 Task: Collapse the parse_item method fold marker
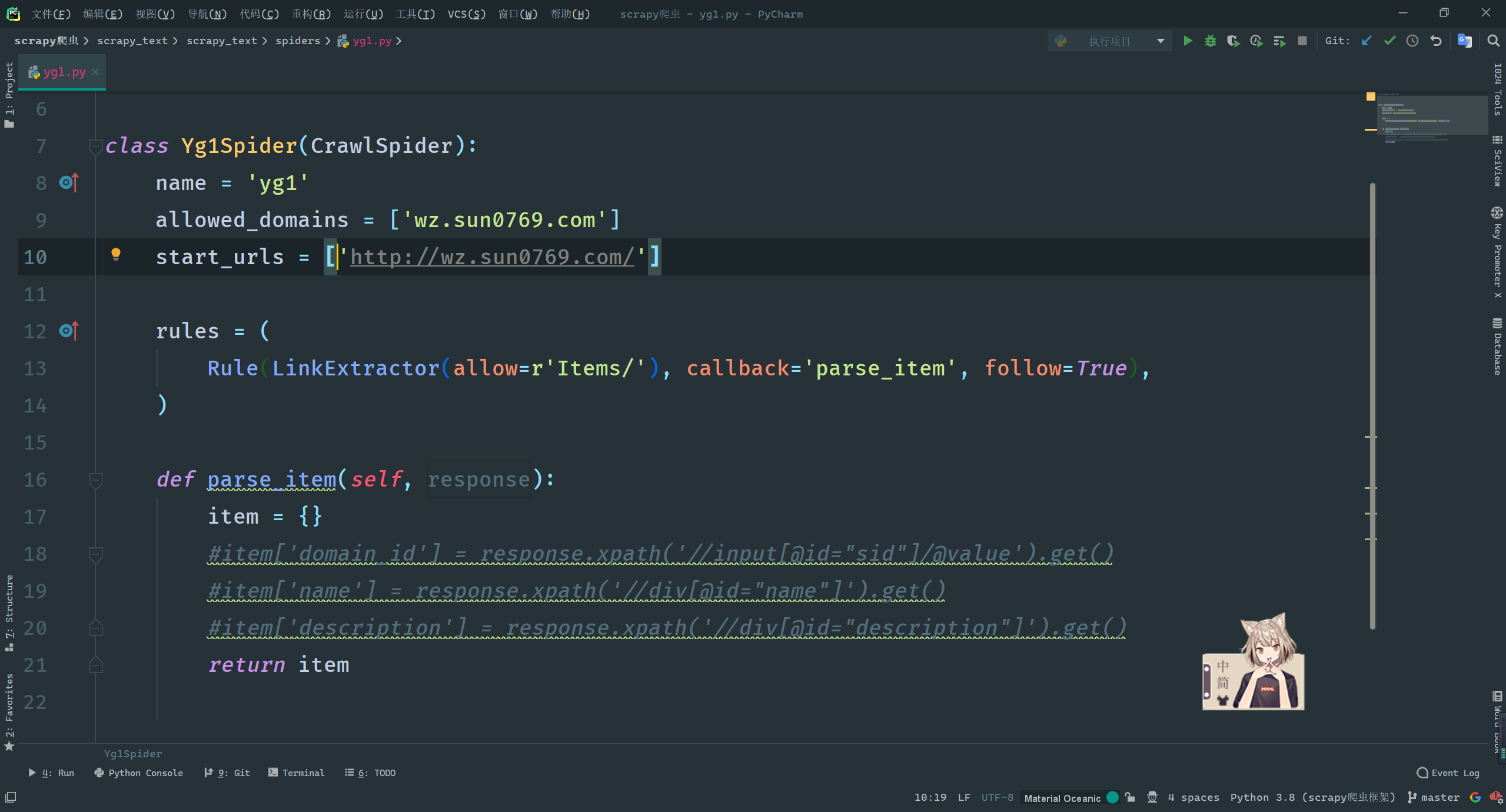[95, 480]
